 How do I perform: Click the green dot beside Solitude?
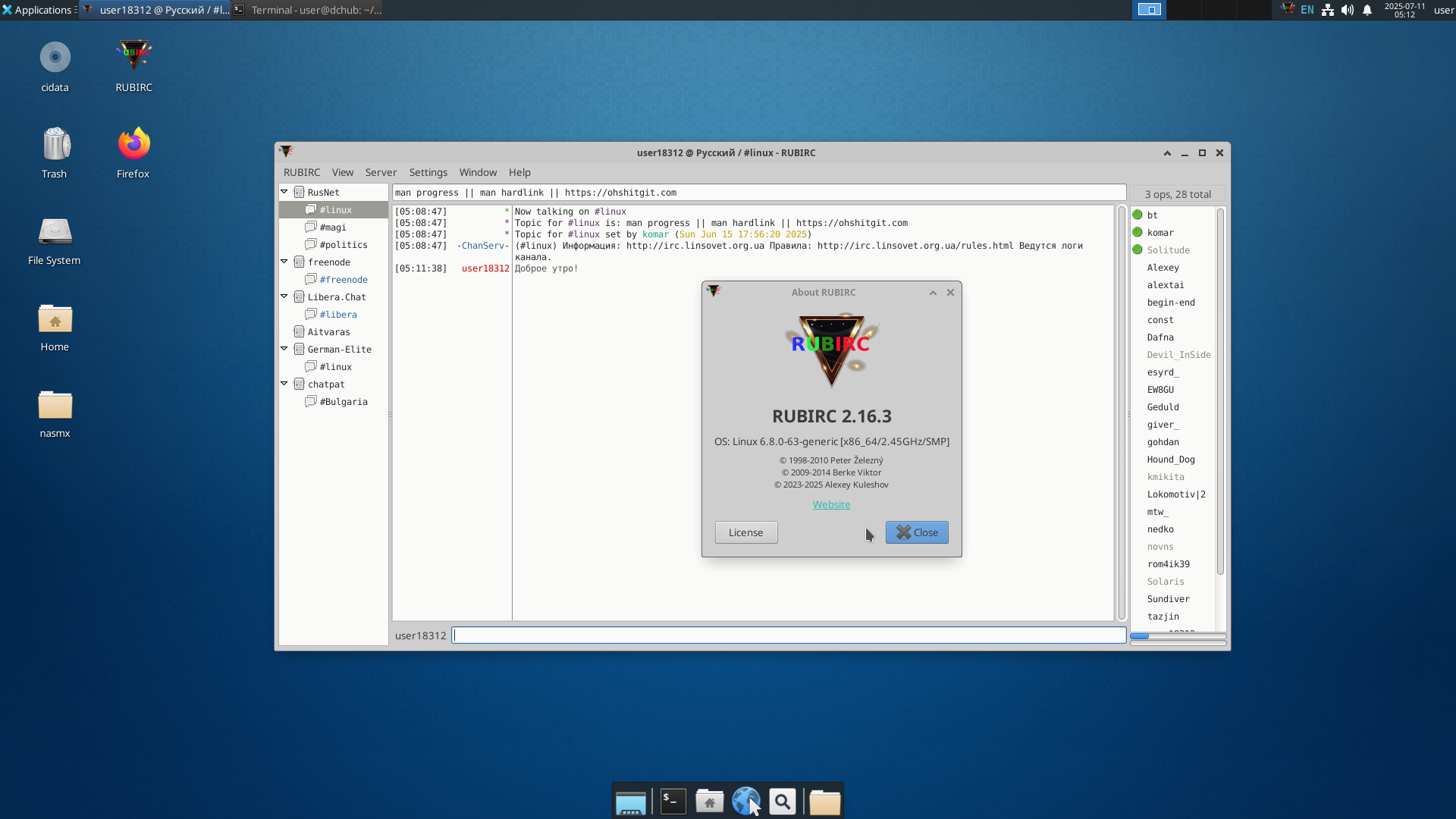[1137, 249]
